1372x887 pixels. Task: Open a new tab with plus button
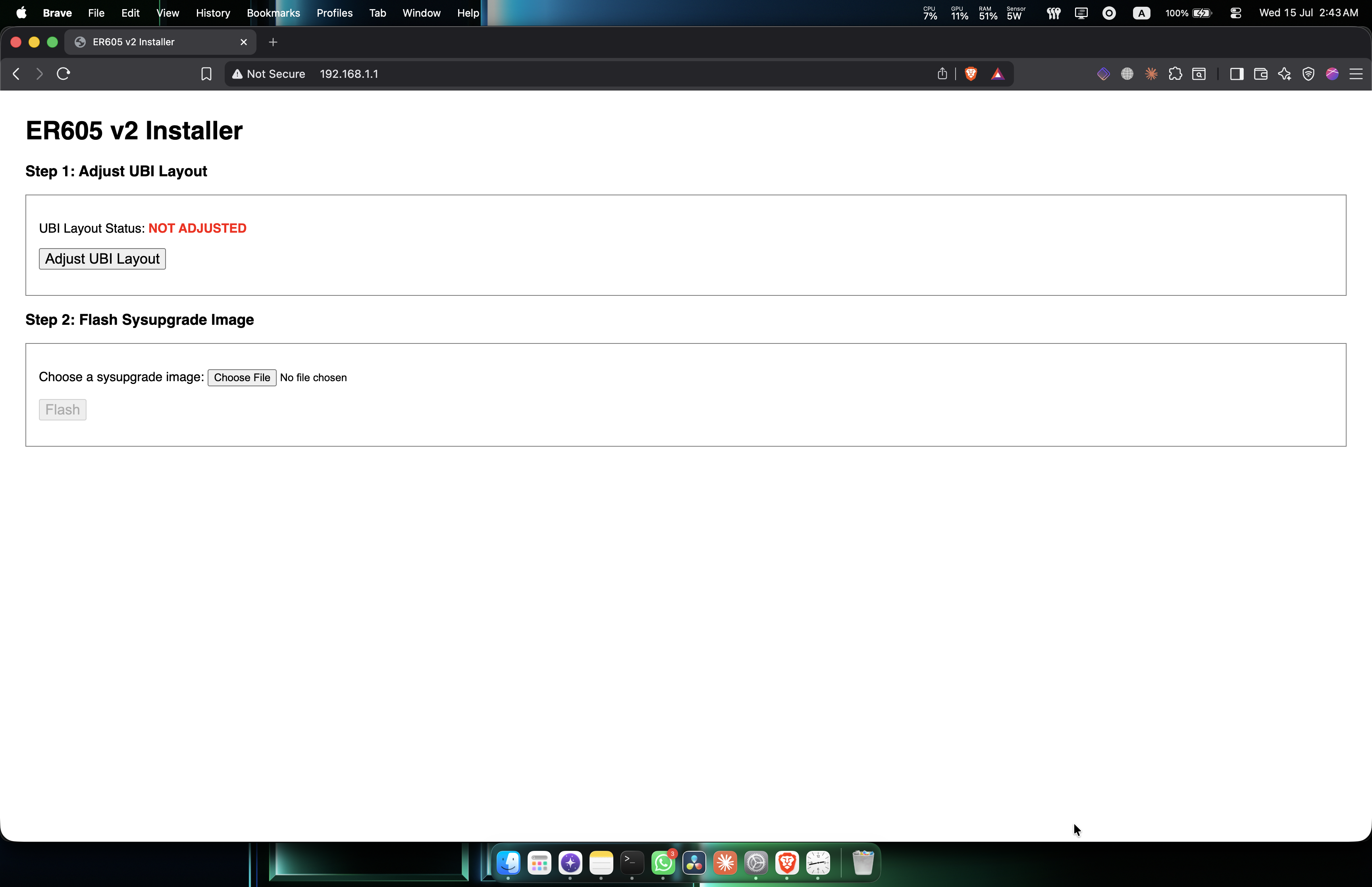click(x=273, y=42)
